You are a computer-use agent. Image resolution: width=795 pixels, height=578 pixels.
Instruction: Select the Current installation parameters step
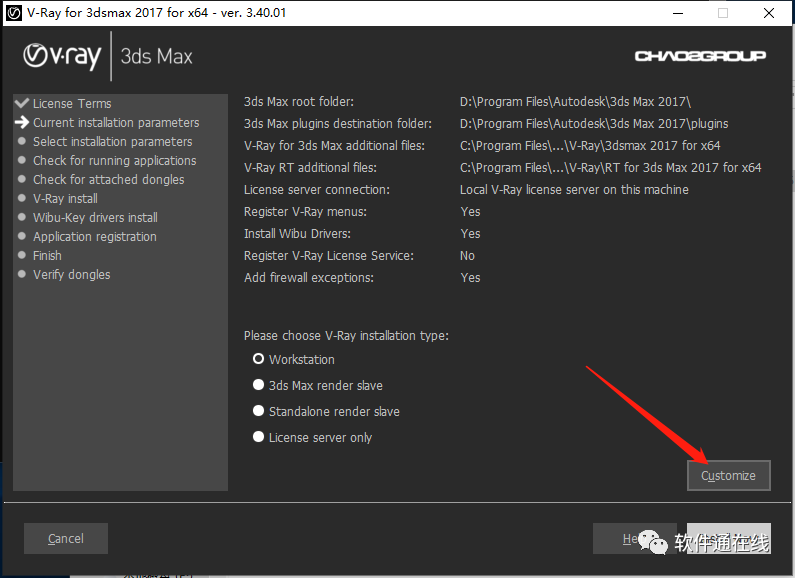[116, 123]
